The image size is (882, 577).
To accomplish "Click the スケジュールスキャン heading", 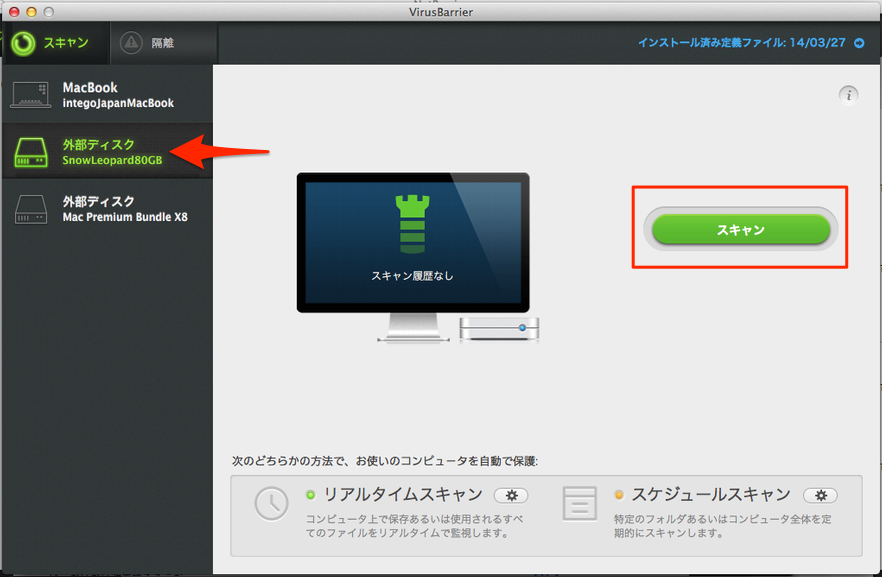I will (711, 494).
